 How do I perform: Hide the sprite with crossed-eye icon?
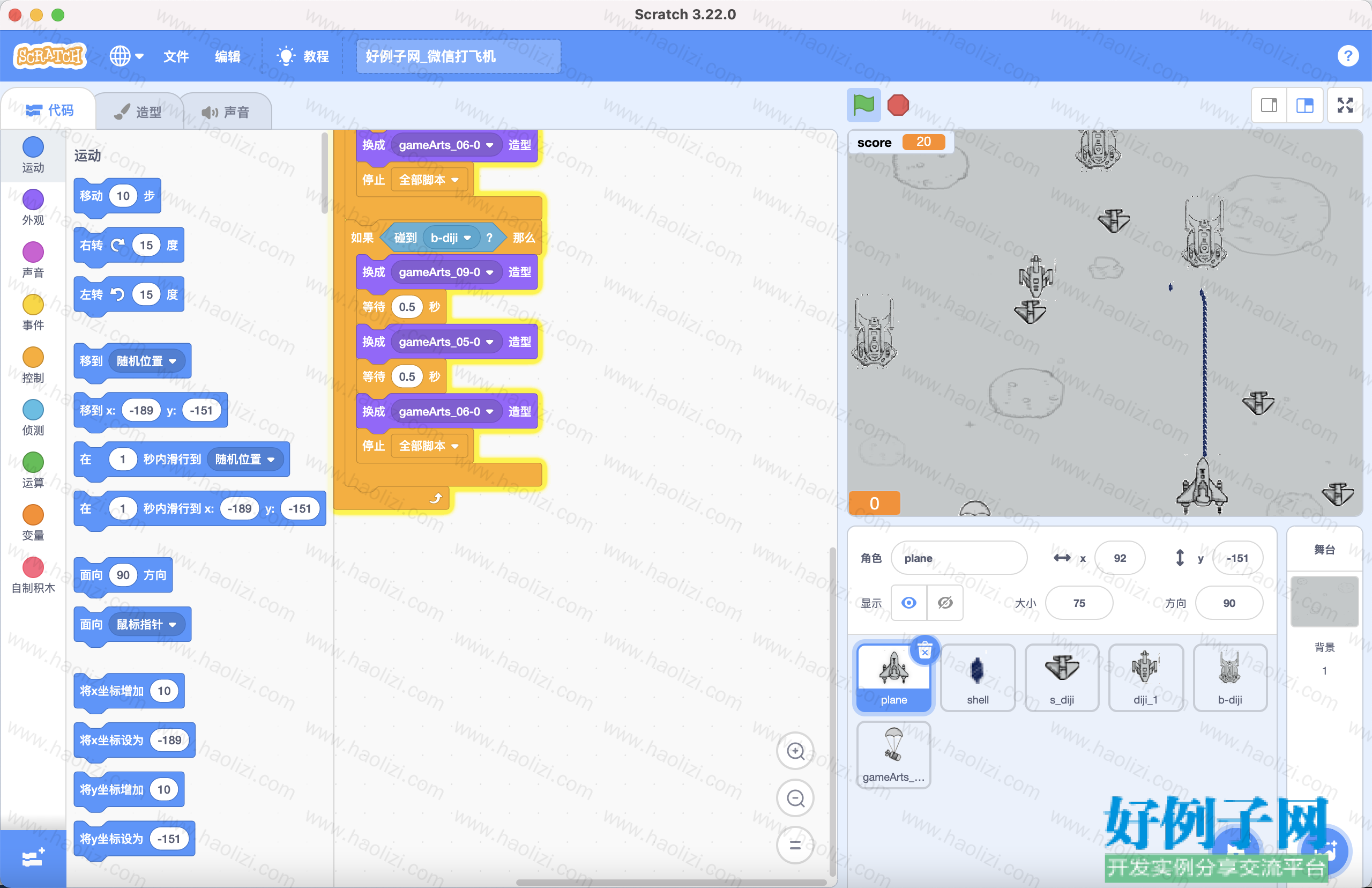pyautogui.click(x=945, y=603)
